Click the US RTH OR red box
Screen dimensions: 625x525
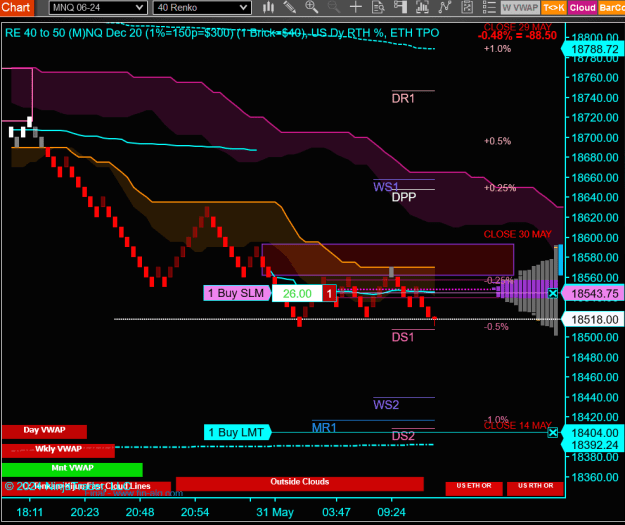click(536, 488)
